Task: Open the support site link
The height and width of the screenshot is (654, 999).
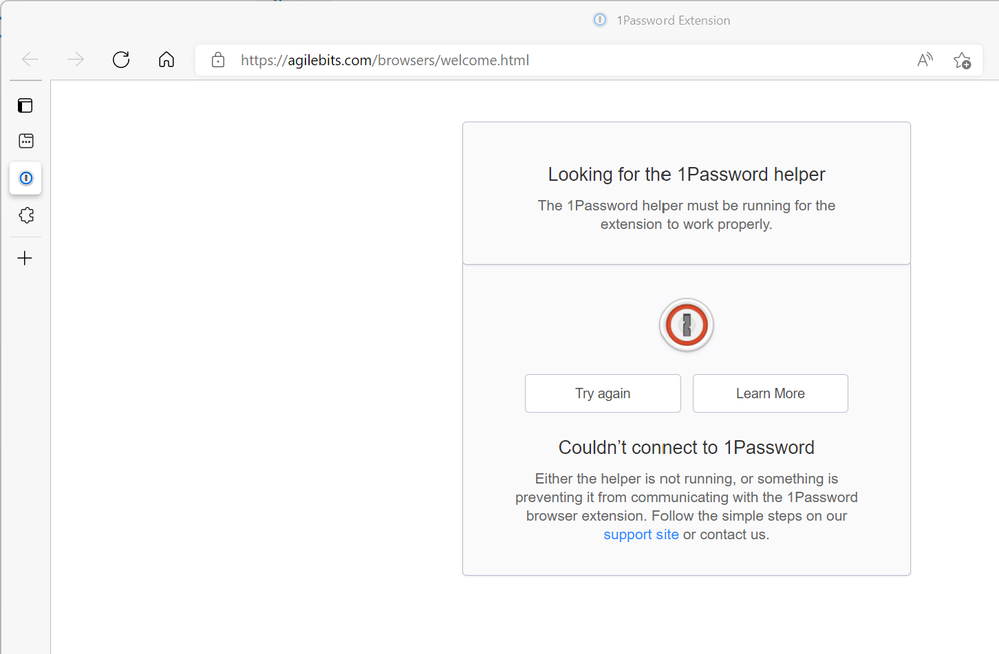Action: 641,534
